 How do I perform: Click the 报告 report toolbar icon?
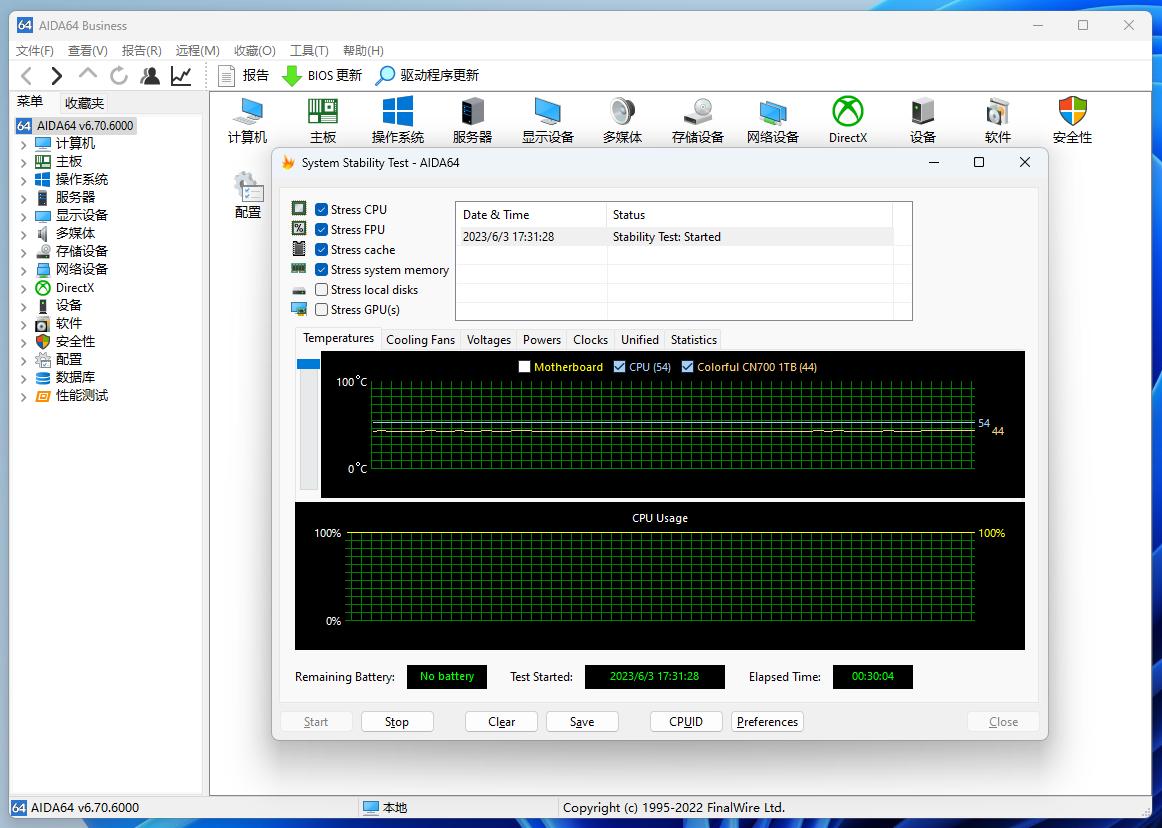tap(227, 75)
